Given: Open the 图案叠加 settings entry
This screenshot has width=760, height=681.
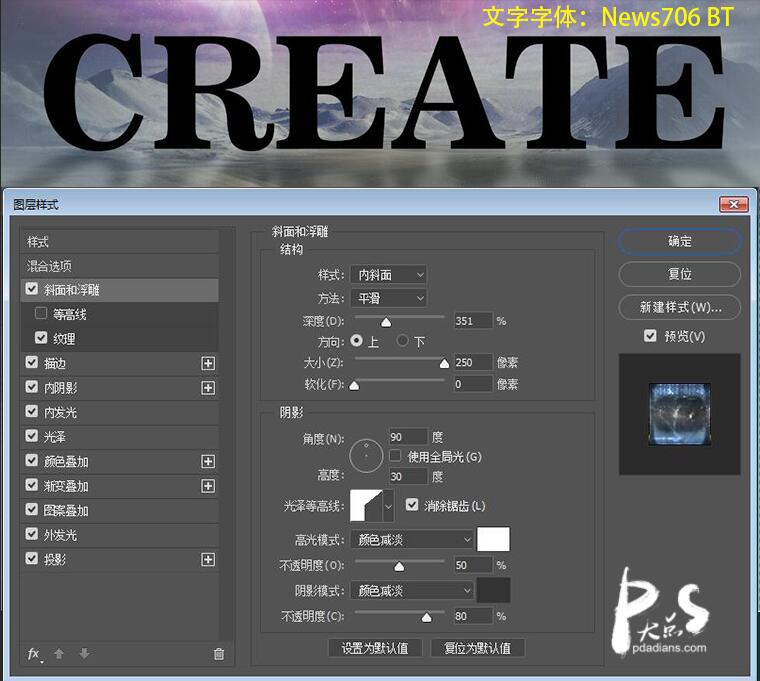Looking at the screenshot, I should (120, 510).
